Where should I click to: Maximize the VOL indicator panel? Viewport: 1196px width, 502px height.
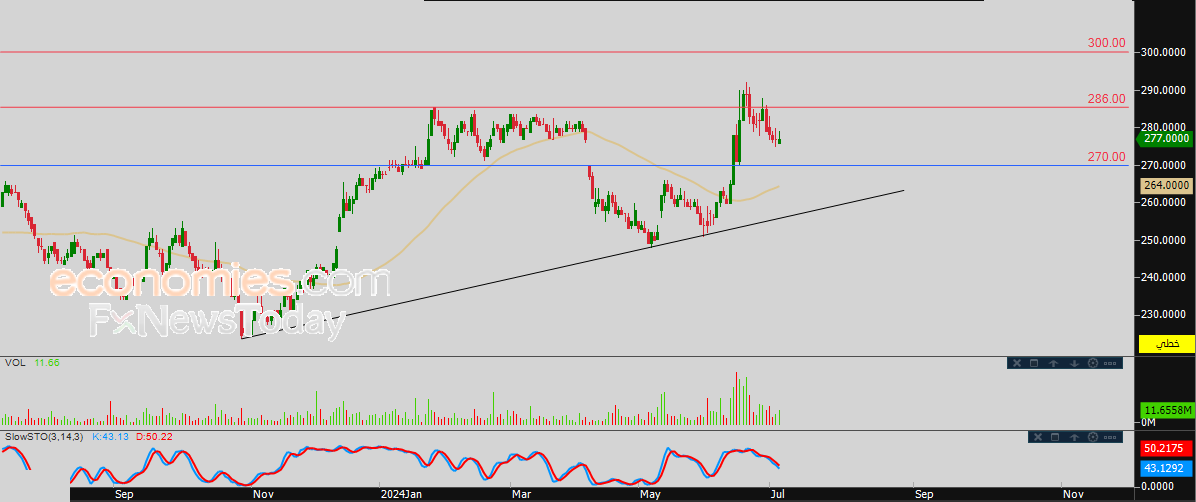(x=1035, y=363)
